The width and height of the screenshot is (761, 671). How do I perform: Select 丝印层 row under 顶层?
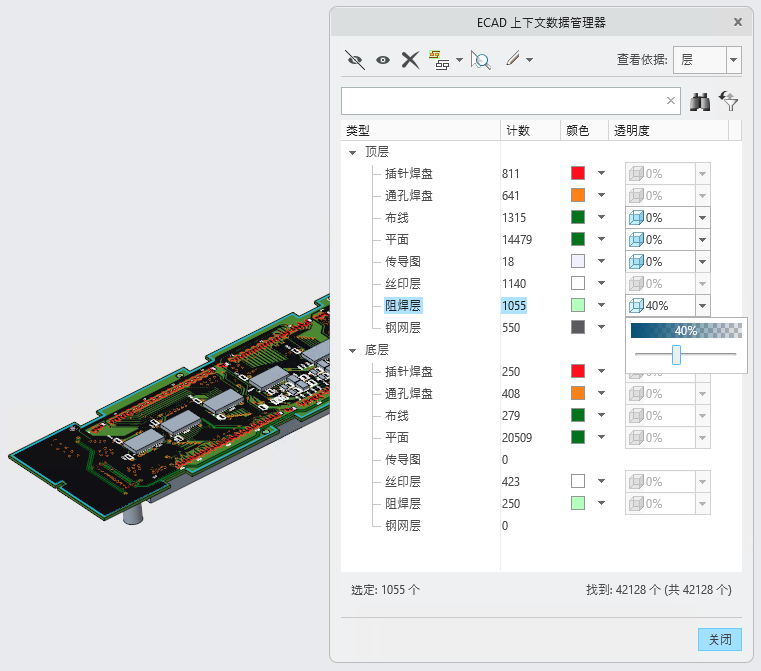pos(402,284)
